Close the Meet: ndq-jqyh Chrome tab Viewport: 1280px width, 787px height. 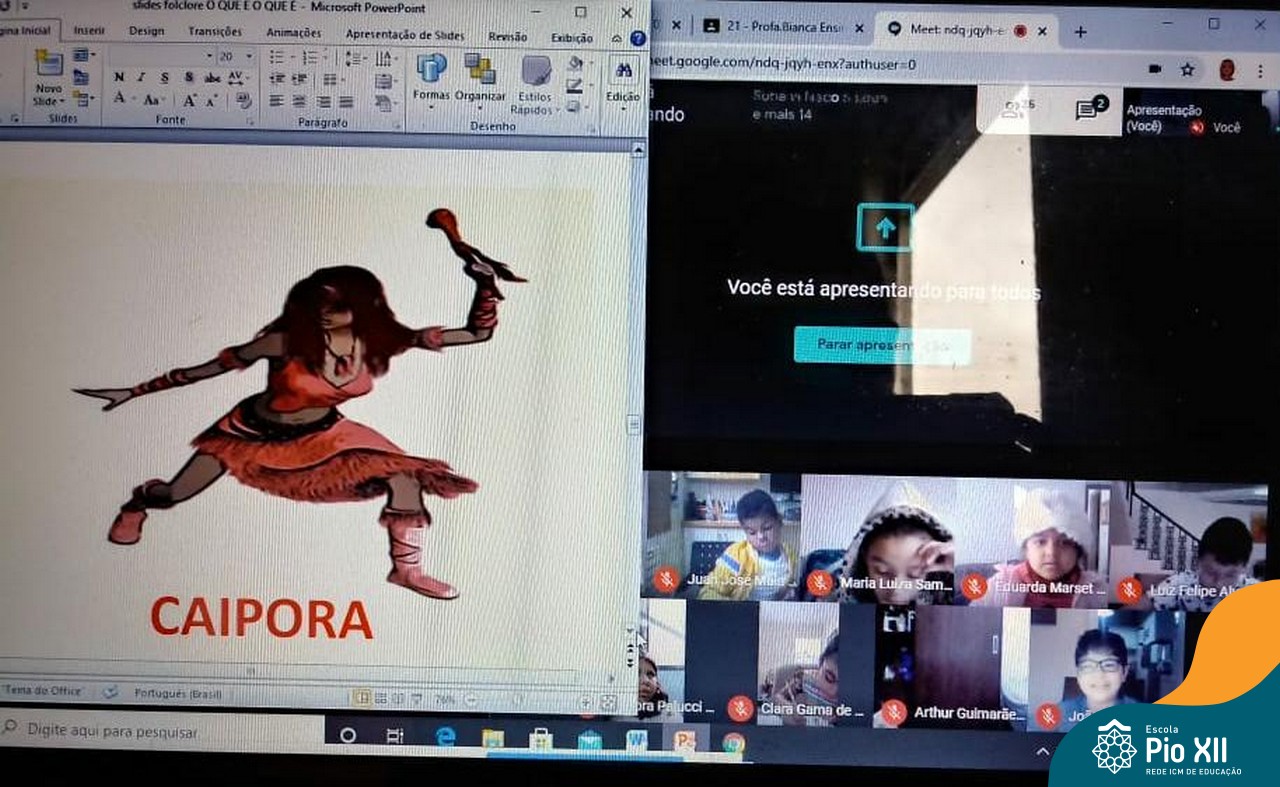pos(1041,31)
